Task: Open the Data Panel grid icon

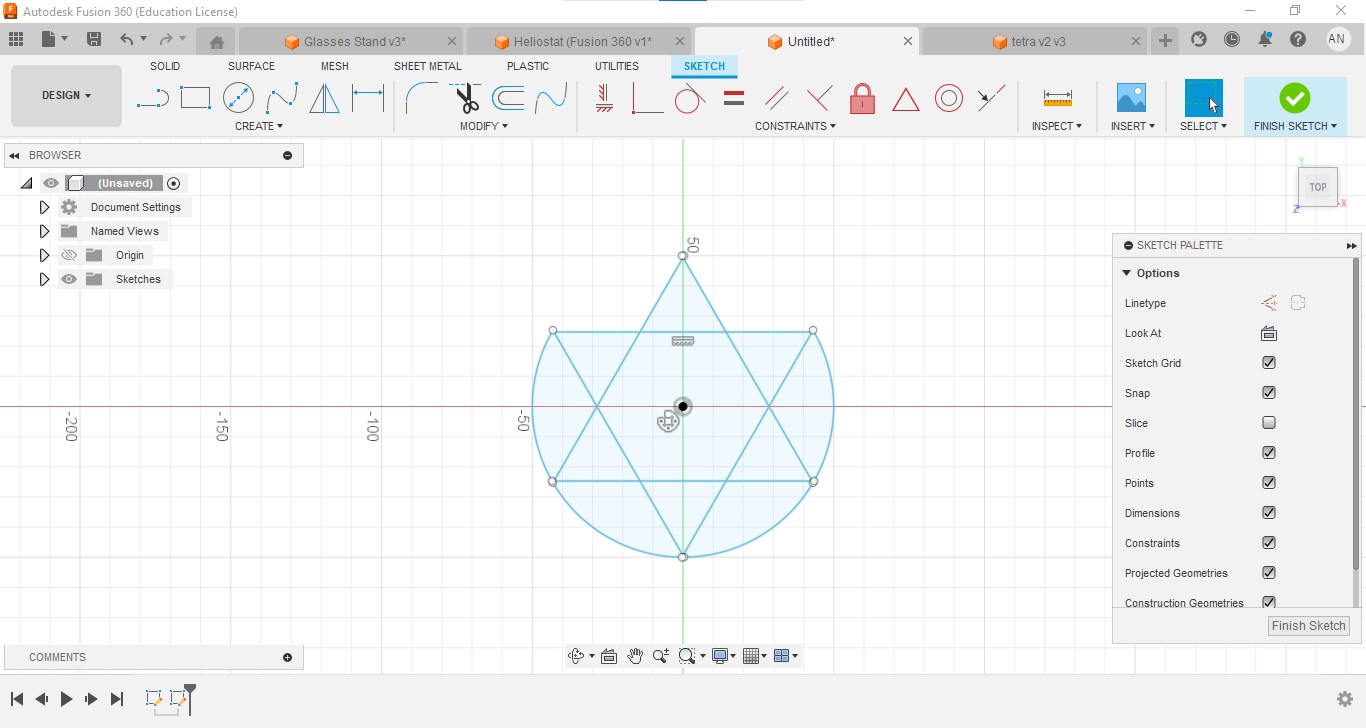Action: coord(15,39)
